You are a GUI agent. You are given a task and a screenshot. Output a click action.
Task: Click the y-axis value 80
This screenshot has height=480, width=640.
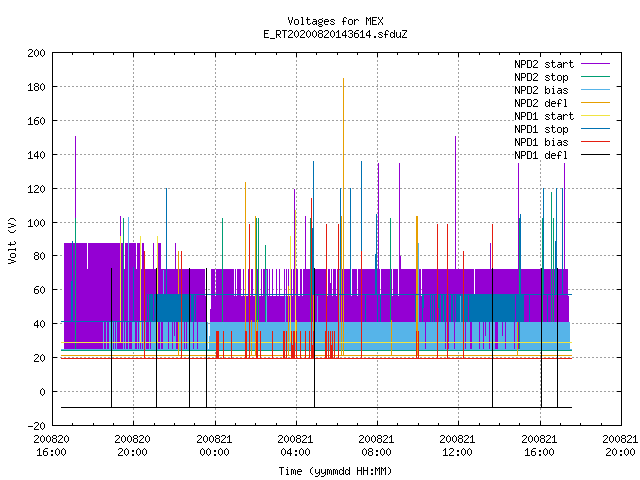click(40, 256)
